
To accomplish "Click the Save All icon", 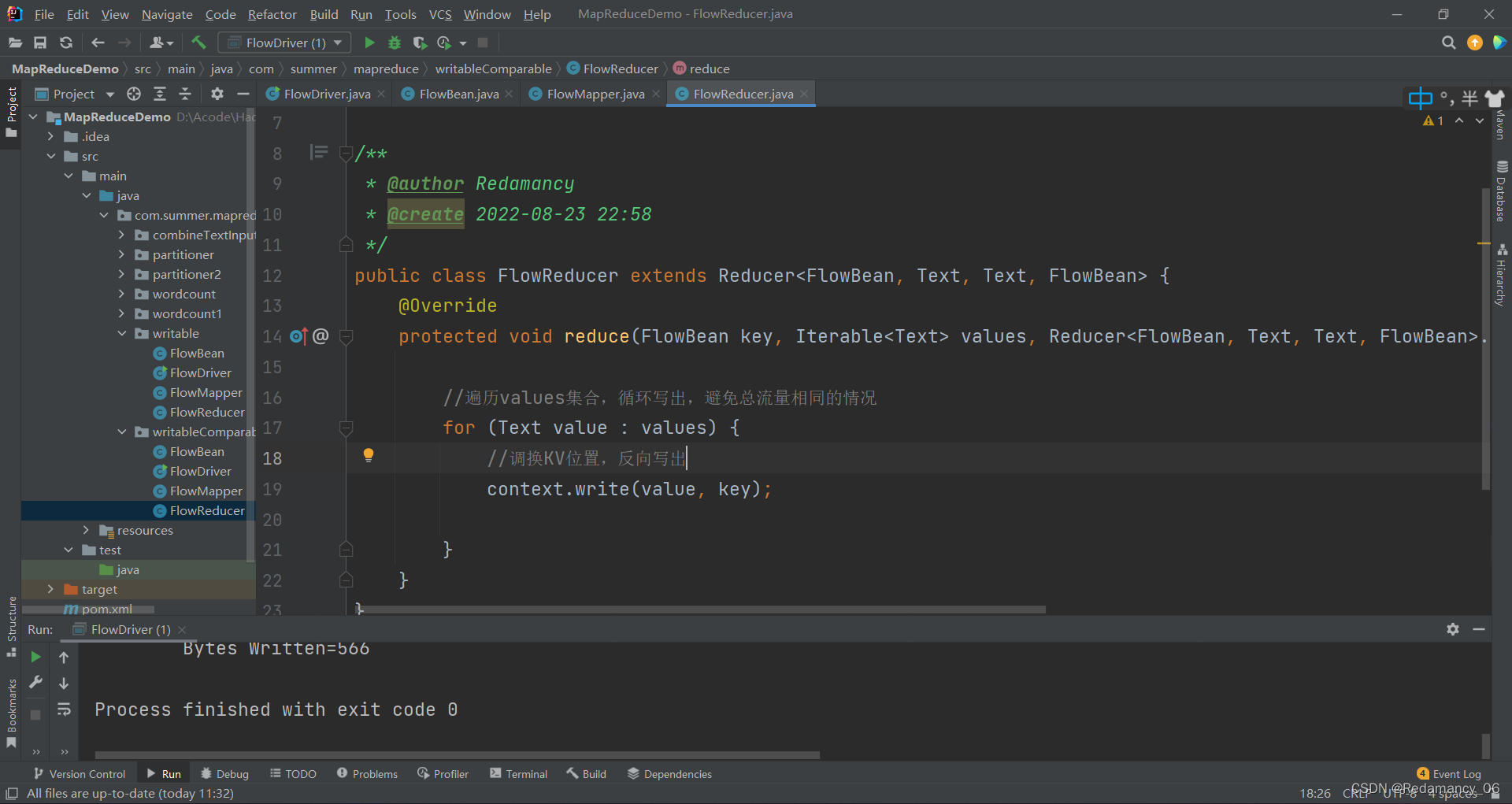I will [40, 43].
